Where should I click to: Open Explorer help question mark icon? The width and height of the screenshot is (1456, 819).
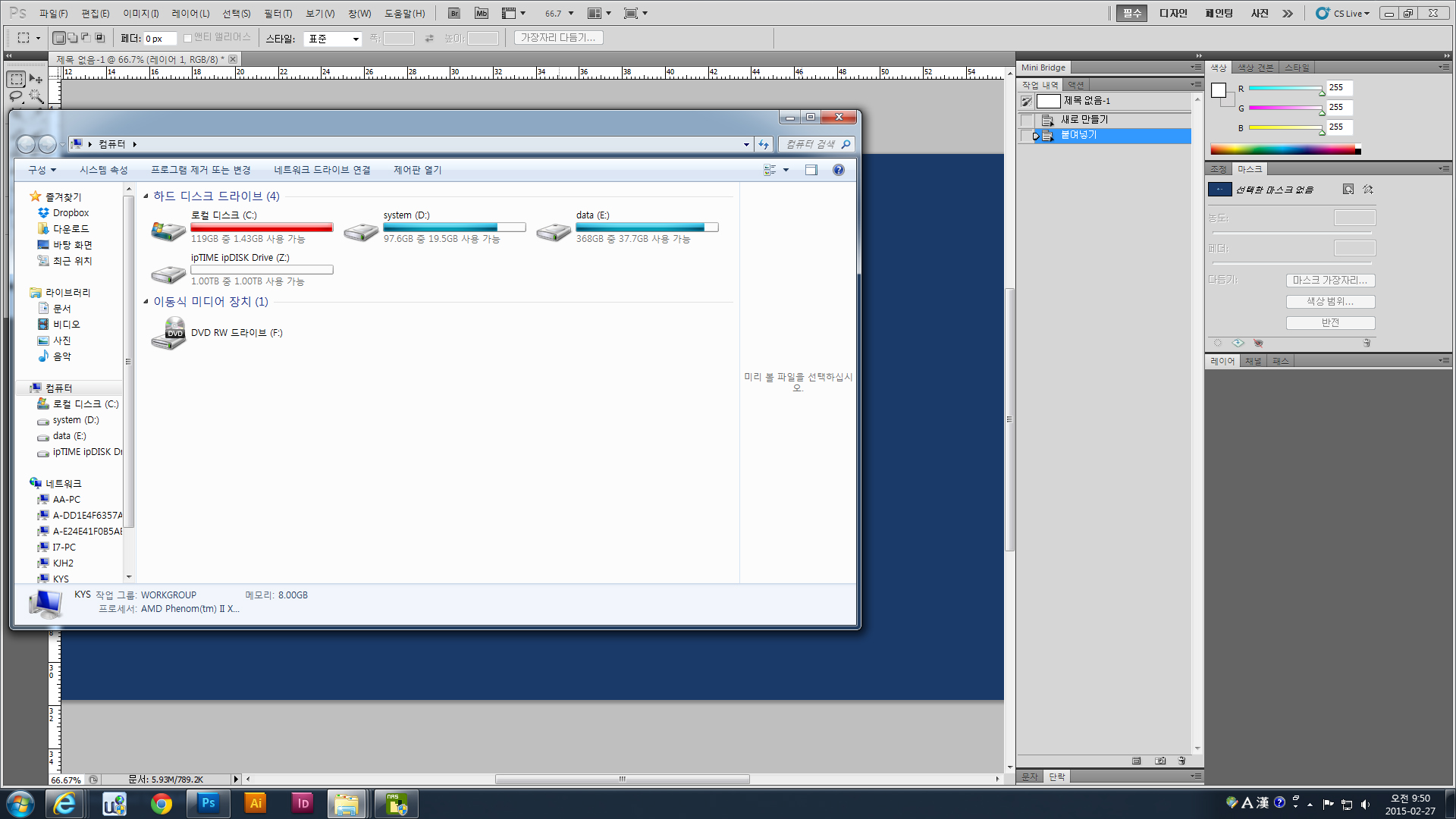tap(838, 170)
